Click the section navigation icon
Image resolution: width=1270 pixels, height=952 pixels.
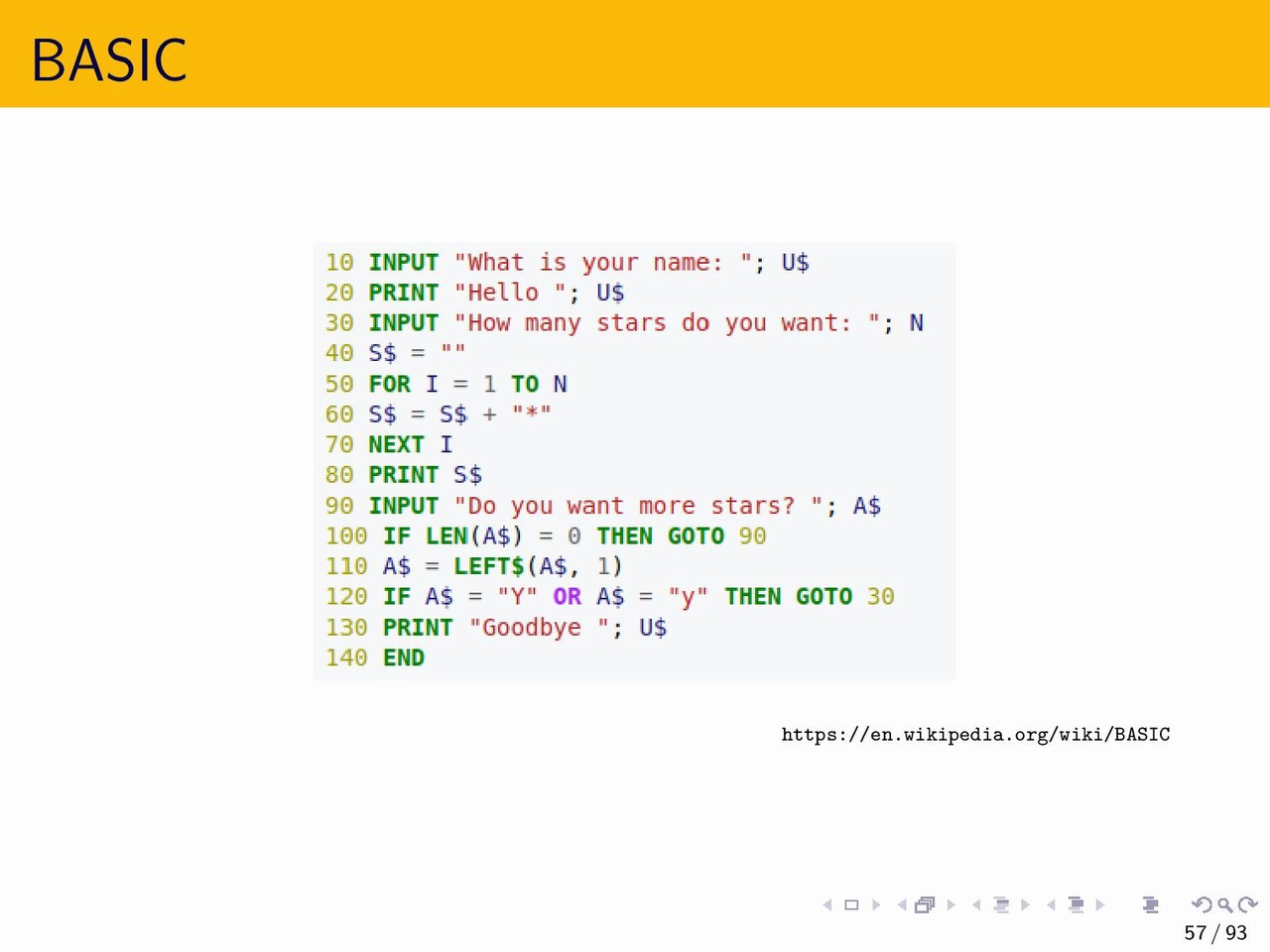(1076, 904)
